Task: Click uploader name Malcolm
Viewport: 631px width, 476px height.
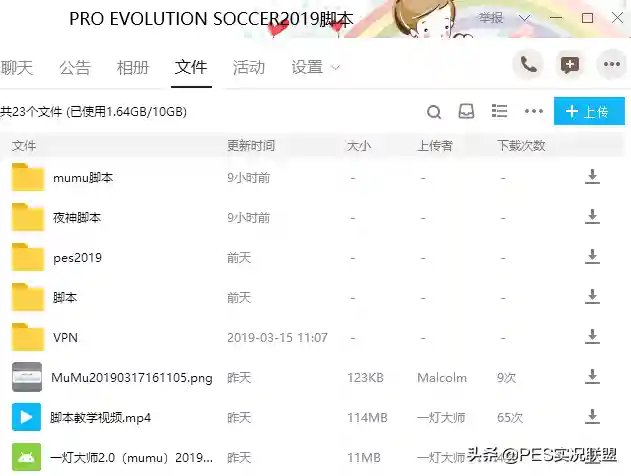Action: [x=442, y=377]
